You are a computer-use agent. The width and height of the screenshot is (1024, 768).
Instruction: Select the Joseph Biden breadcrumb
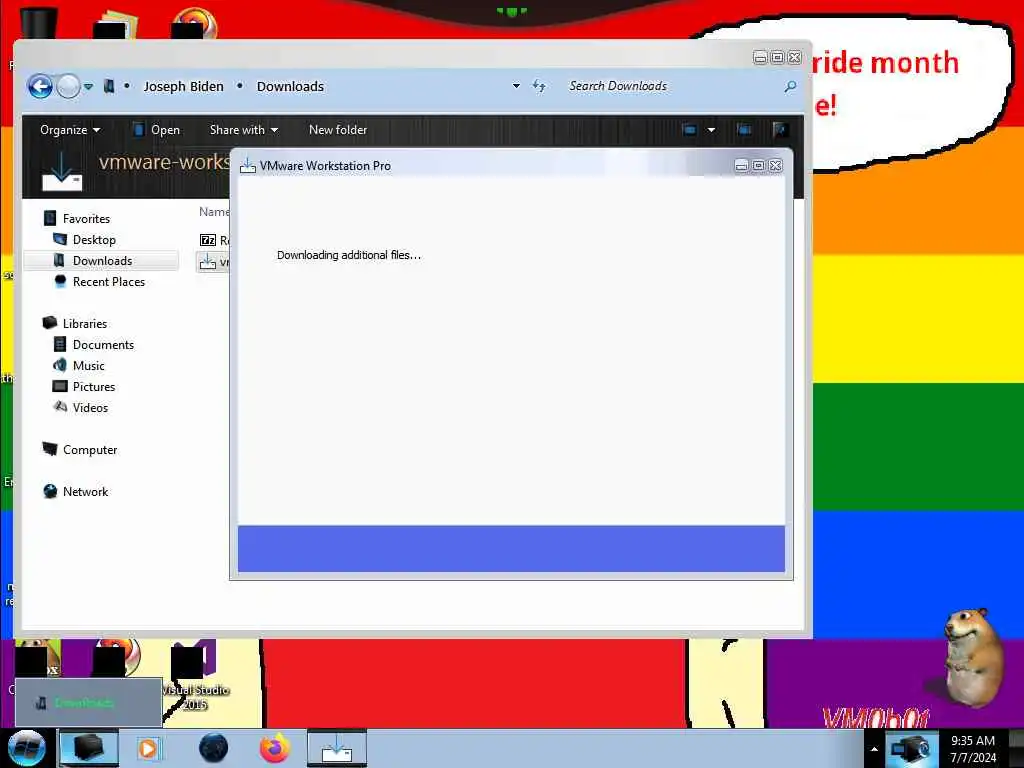183,86
